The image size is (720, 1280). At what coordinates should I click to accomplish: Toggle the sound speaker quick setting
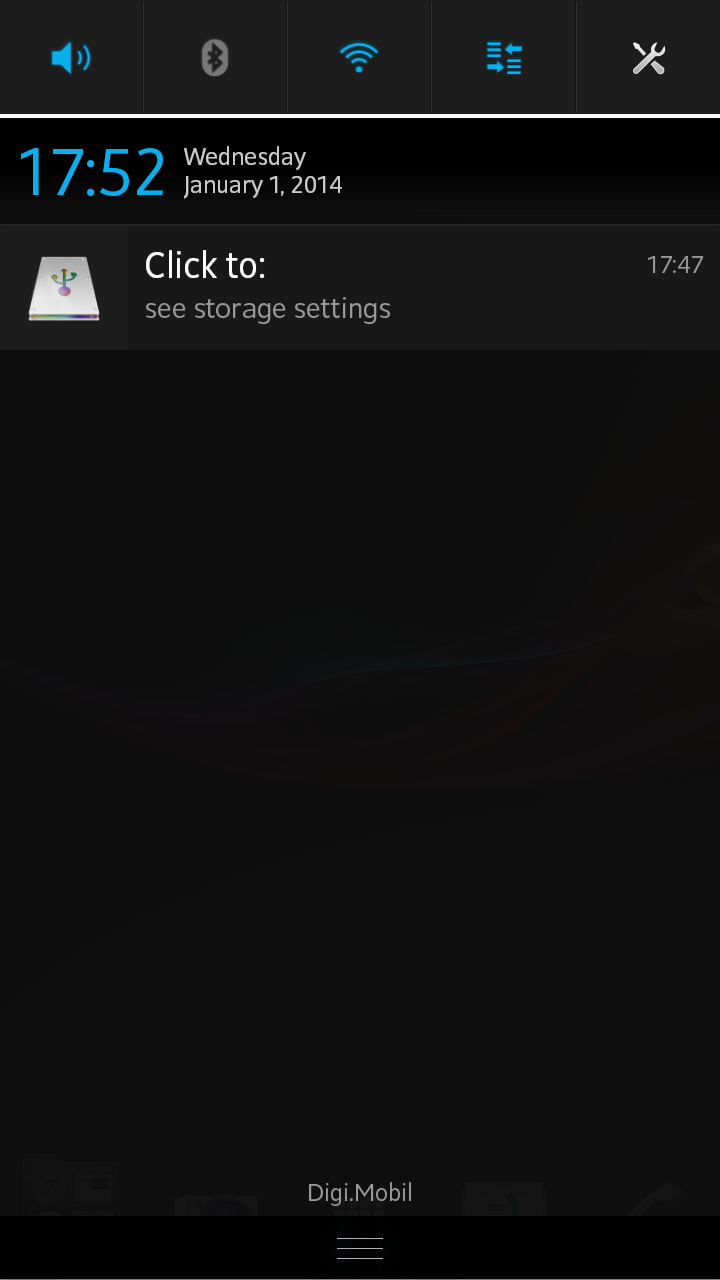[71, 58]
